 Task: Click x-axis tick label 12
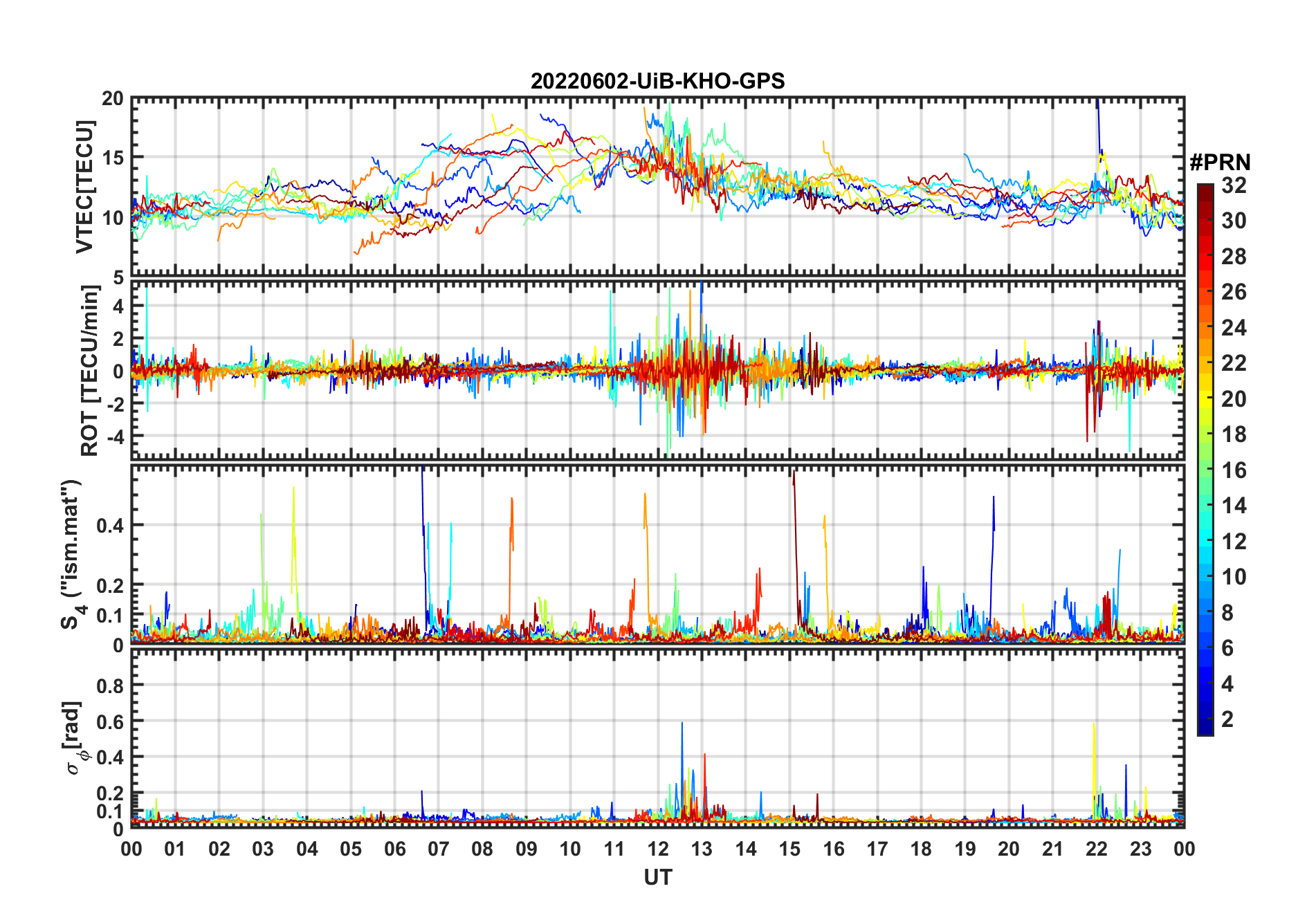658,849
